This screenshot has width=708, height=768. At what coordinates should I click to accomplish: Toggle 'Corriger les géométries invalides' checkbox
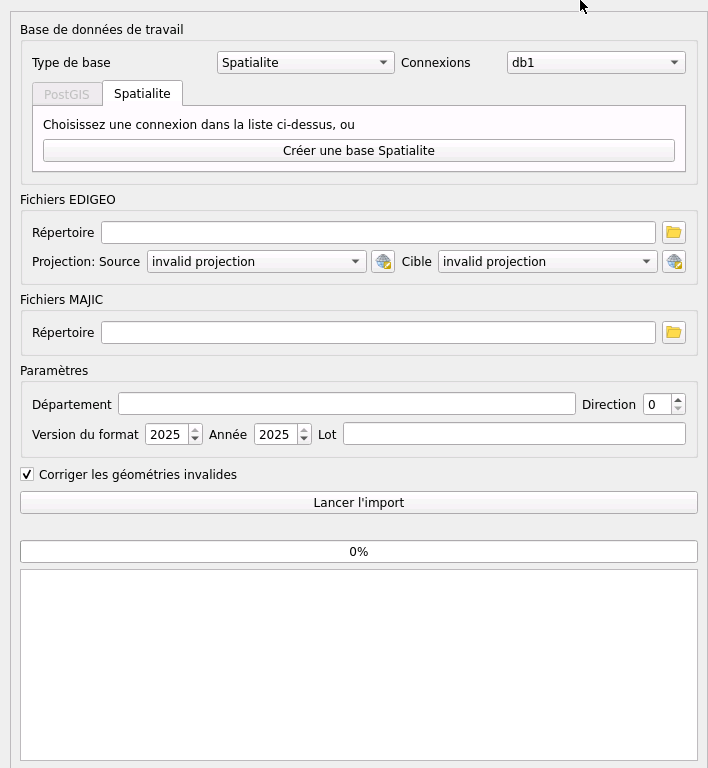coord(27,475)
